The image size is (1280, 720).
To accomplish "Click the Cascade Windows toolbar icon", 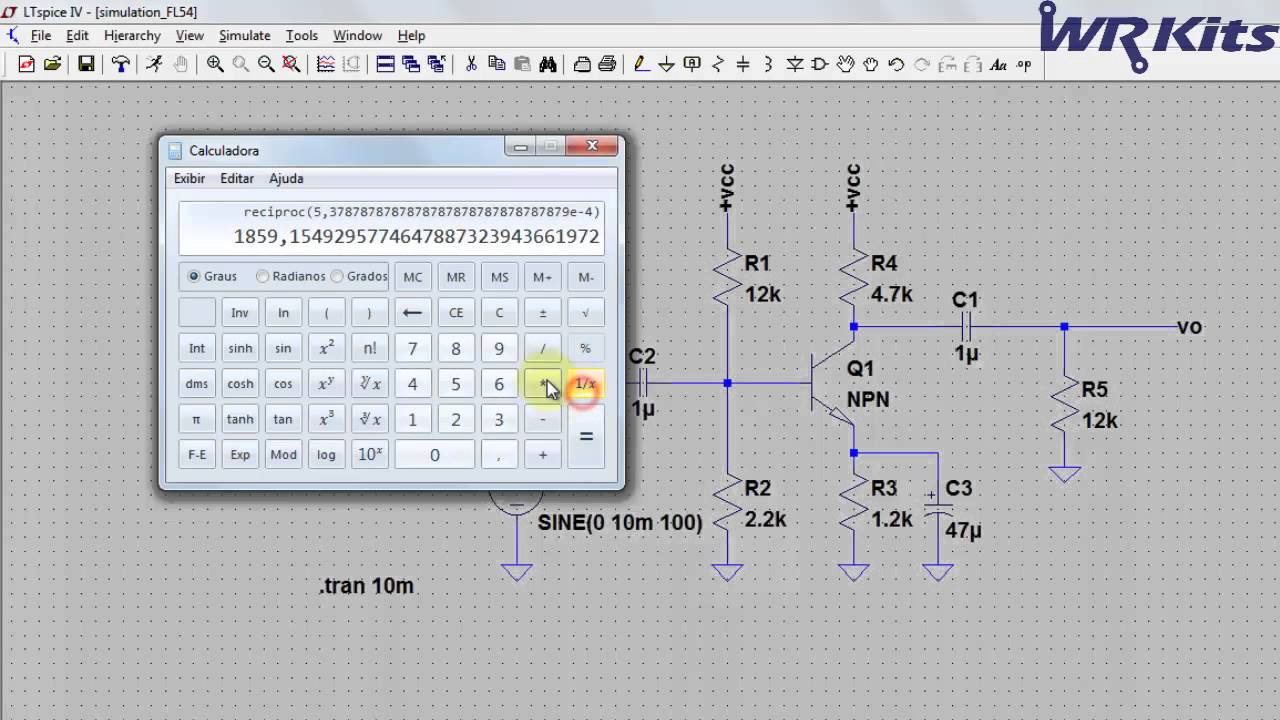I will [410, 64].
